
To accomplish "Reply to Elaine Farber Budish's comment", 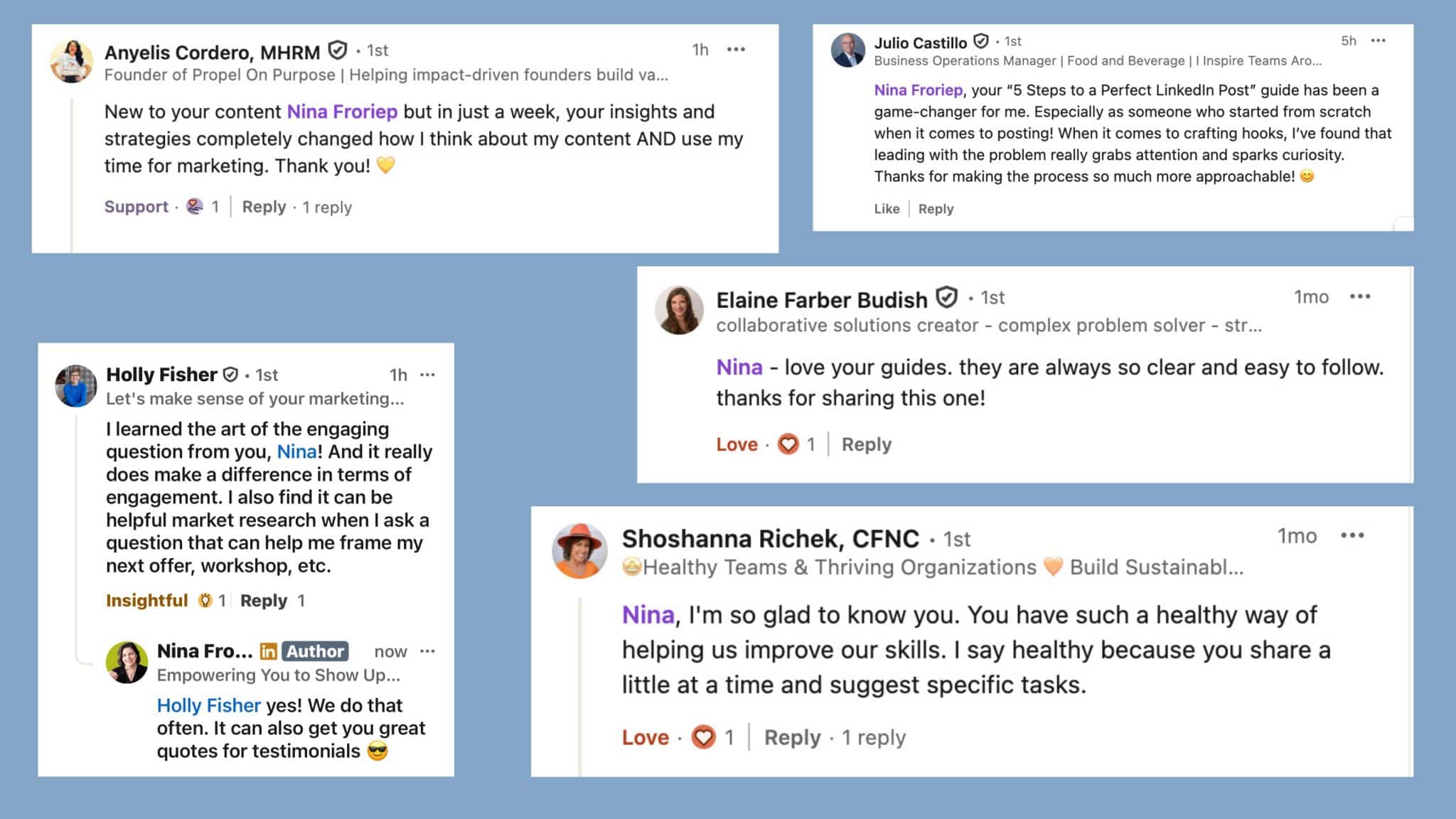I will coord(866,444).
